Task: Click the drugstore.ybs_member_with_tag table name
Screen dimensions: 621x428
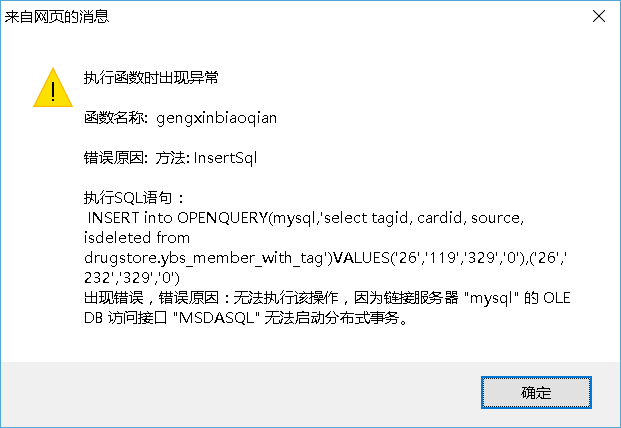Action: [x=205, y=258]
